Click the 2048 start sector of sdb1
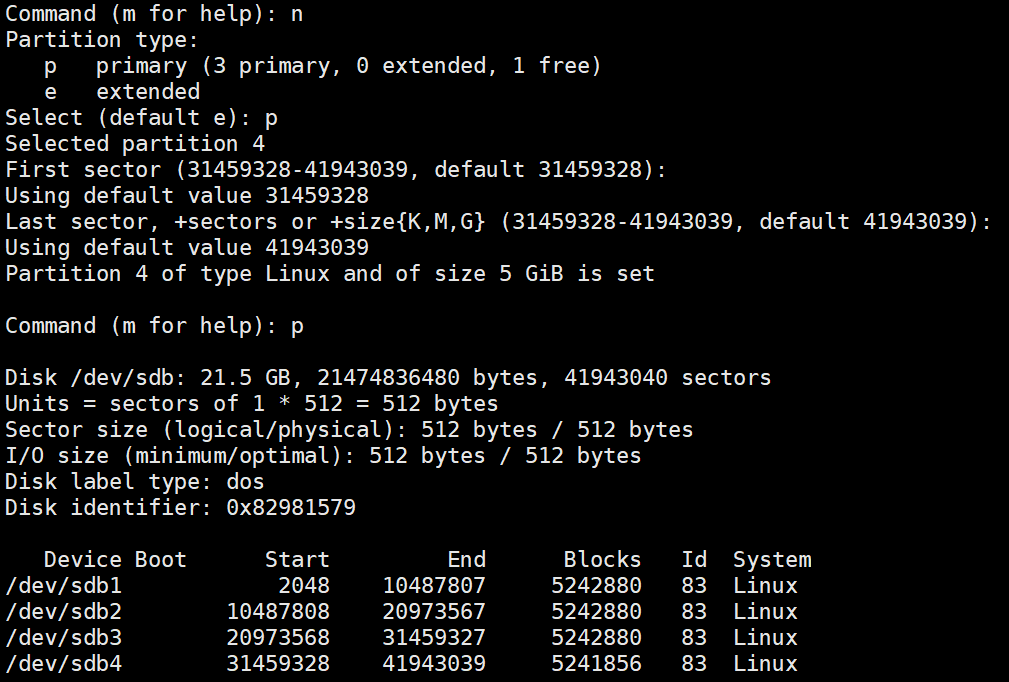This screenshot has width=1009, height=682. (303, 586)
